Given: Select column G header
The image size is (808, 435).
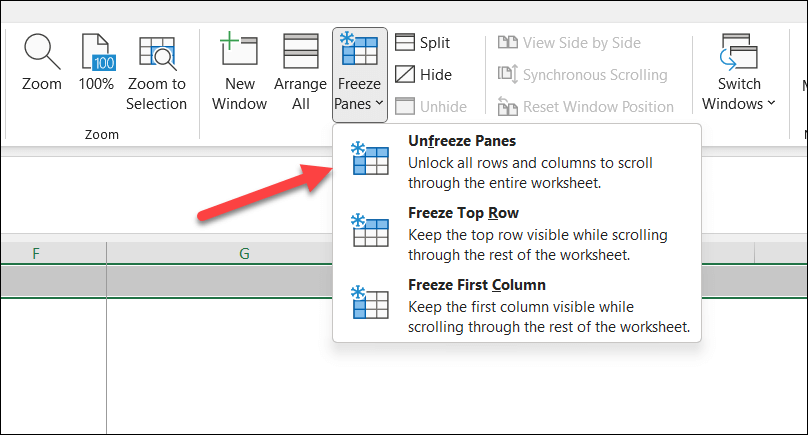Looking at the screenshot, I should coord(244,254).
